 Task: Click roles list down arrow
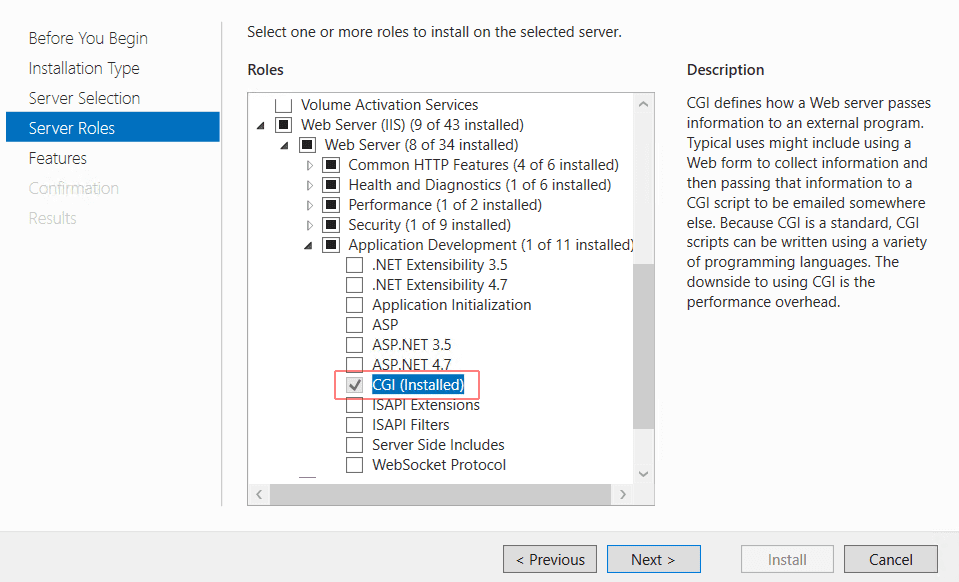[643, 474]
